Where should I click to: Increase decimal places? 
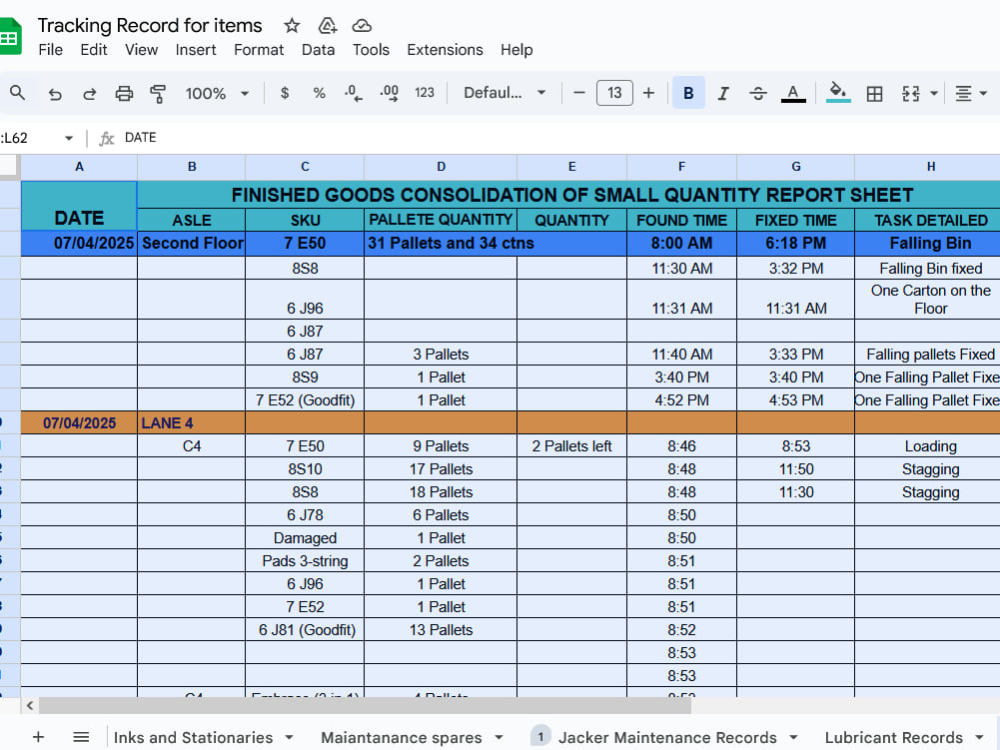pyautogui.click(x=389, y=93)
